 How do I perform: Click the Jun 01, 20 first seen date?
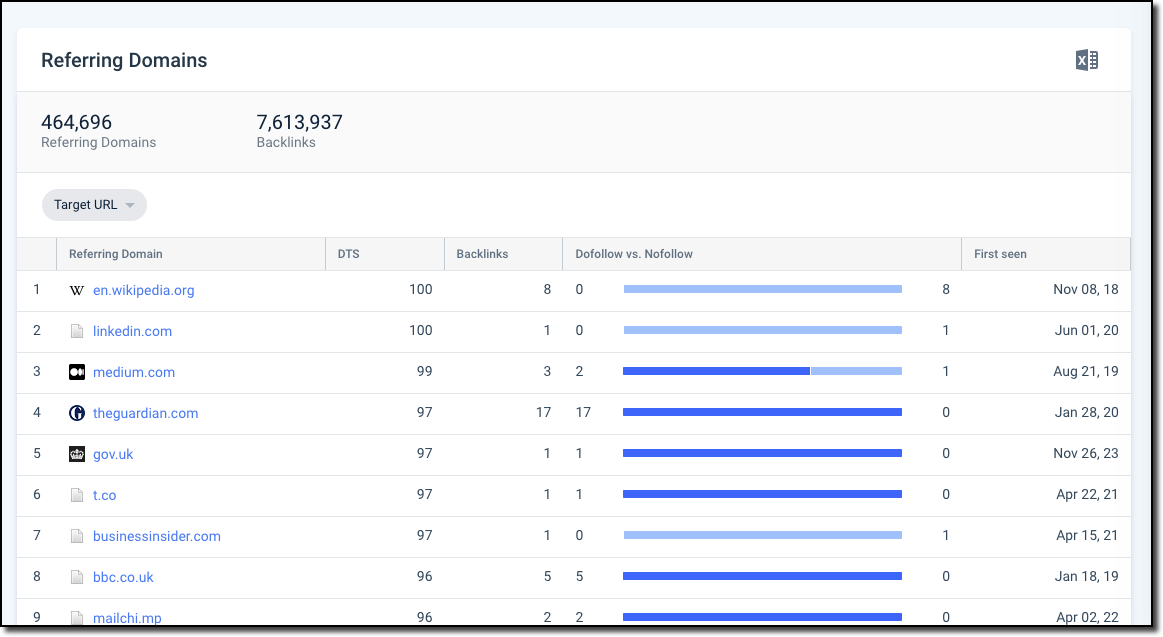pos(1087,330)
